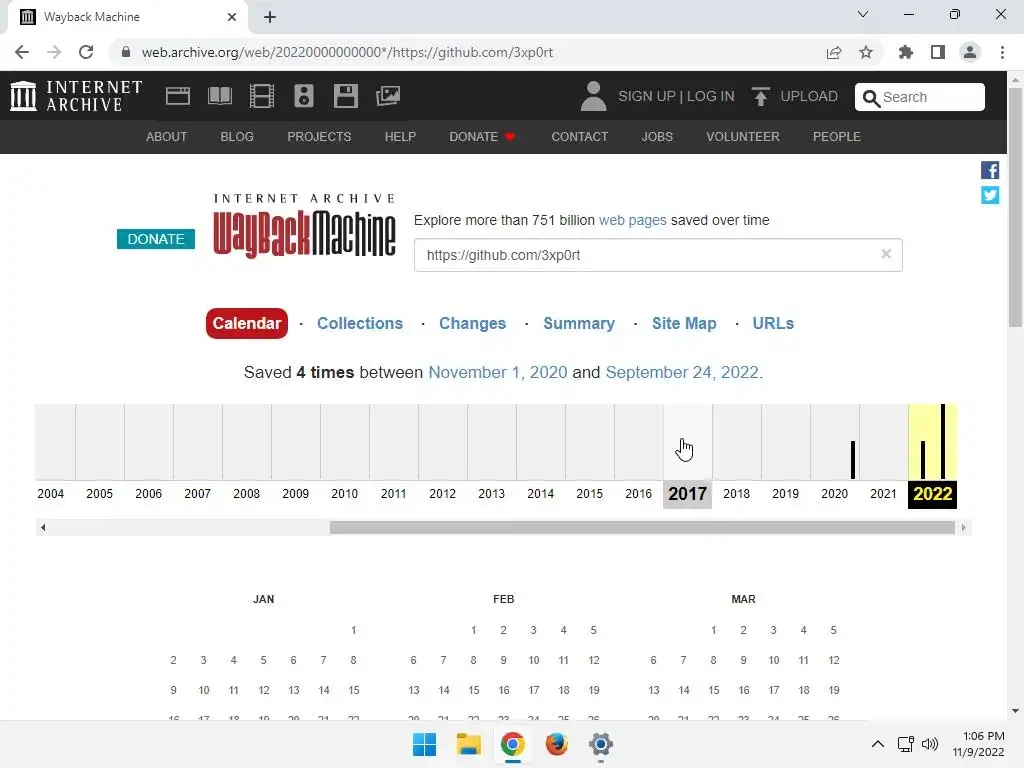Switch to the URLs tab
Viewport: 1024px width, 768px height.
pyautogui.click(x=773, y=323)
